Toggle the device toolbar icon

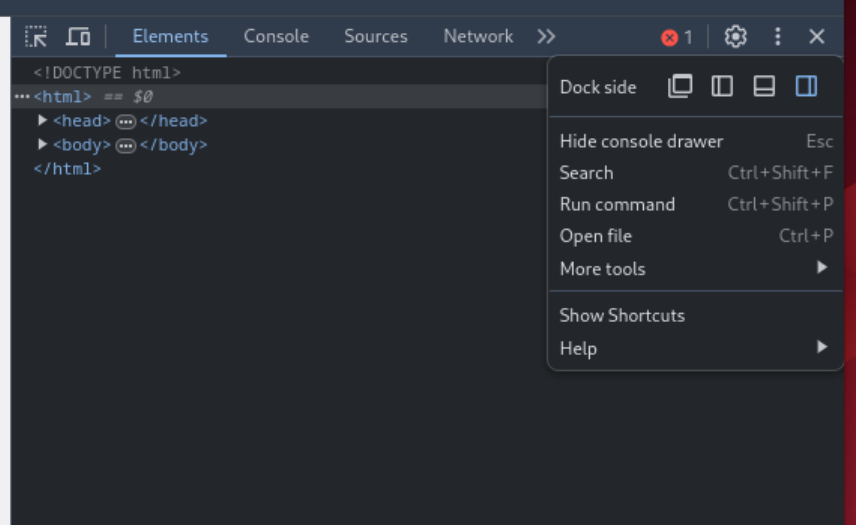(78, 37)
